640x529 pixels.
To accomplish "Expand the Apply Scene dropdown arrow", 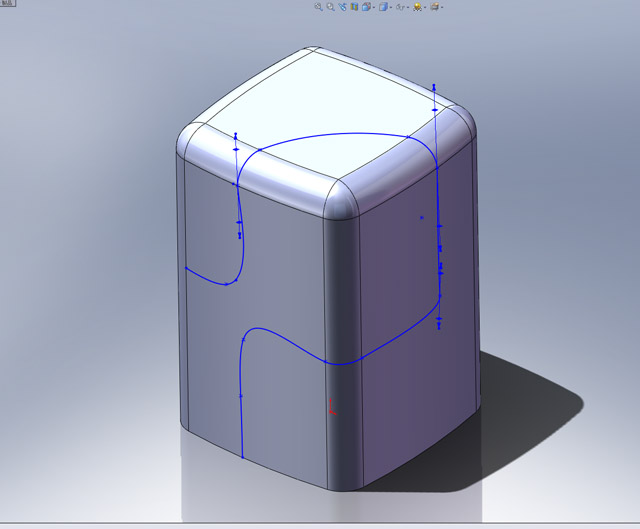I will (443, 7).
